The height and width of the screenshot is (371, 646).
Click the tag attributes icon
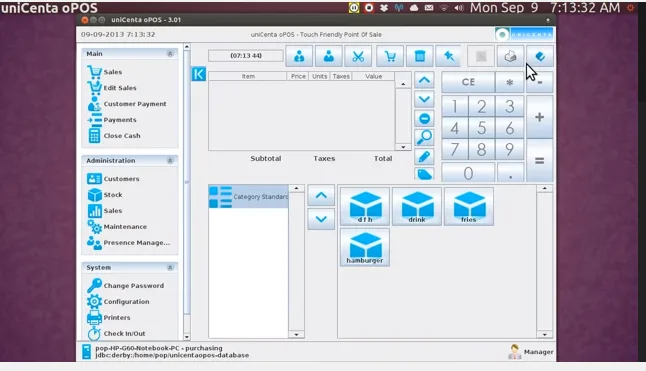(424, 173)
